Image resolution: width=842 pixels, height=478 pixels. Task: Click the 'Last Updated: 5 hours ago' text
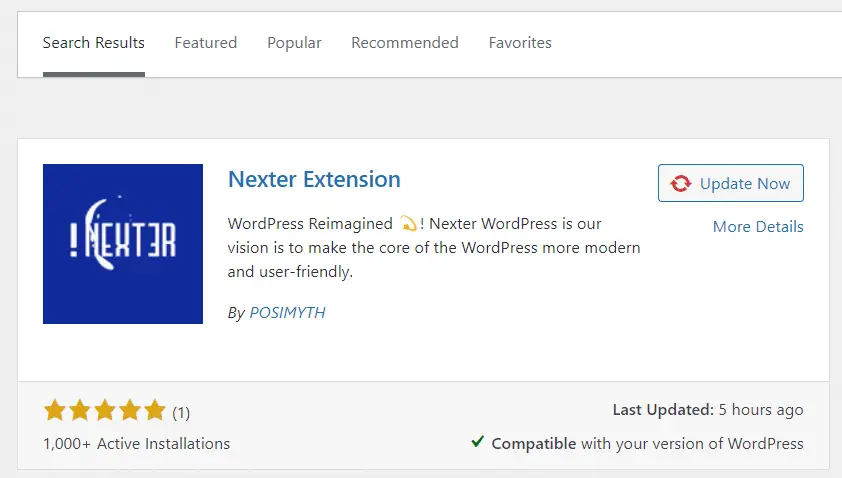click(x=708, y=410)
